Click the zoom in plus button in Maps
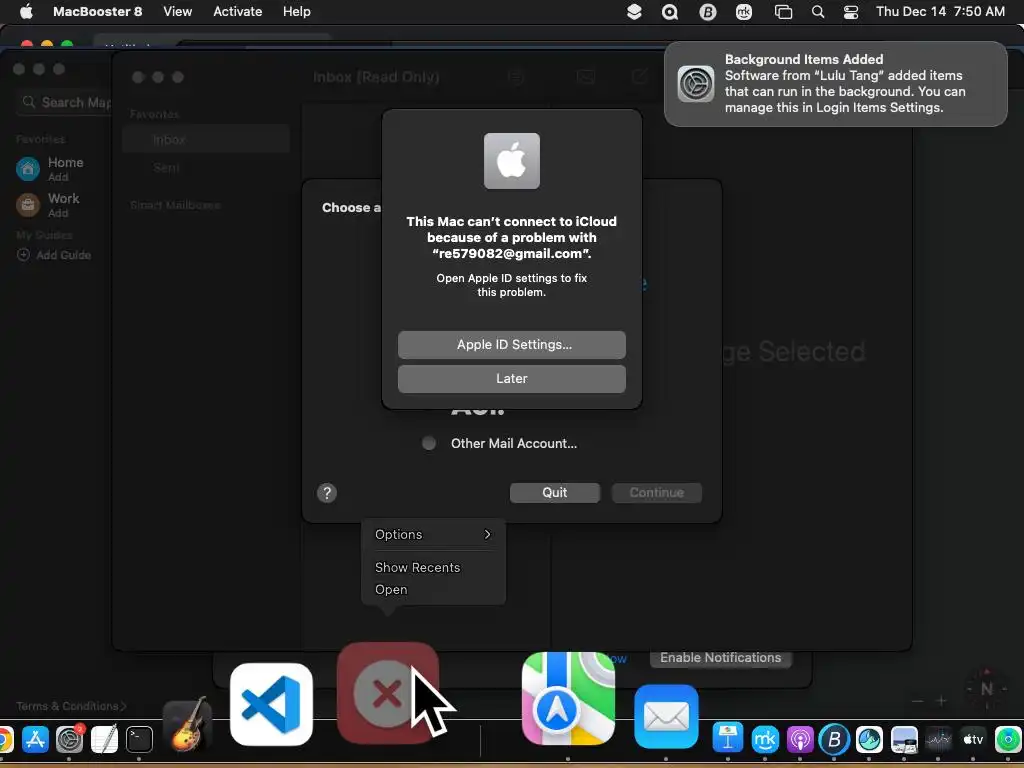1024x768 pixels. (x=941, y=701)
